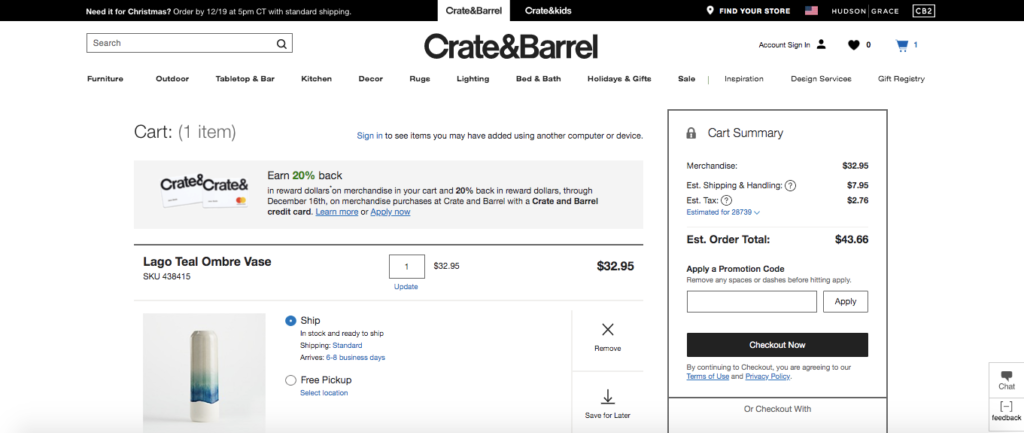Select the Free Pickup radio option
The image size is (1024, 433).
click(291, 380)
